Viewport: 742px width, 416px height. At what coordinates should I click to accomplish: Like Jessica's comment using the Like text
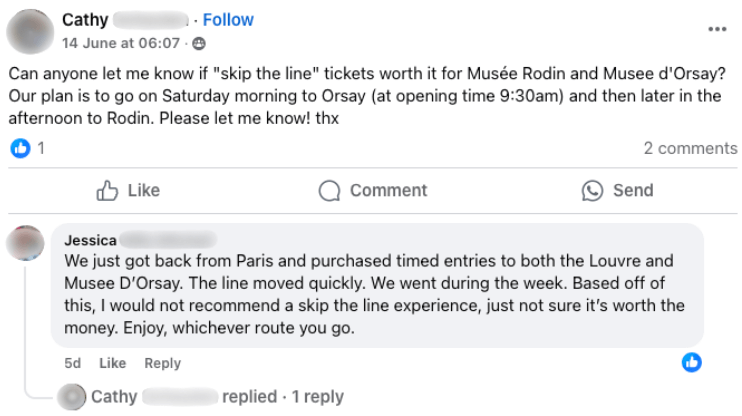click(112, 363)
